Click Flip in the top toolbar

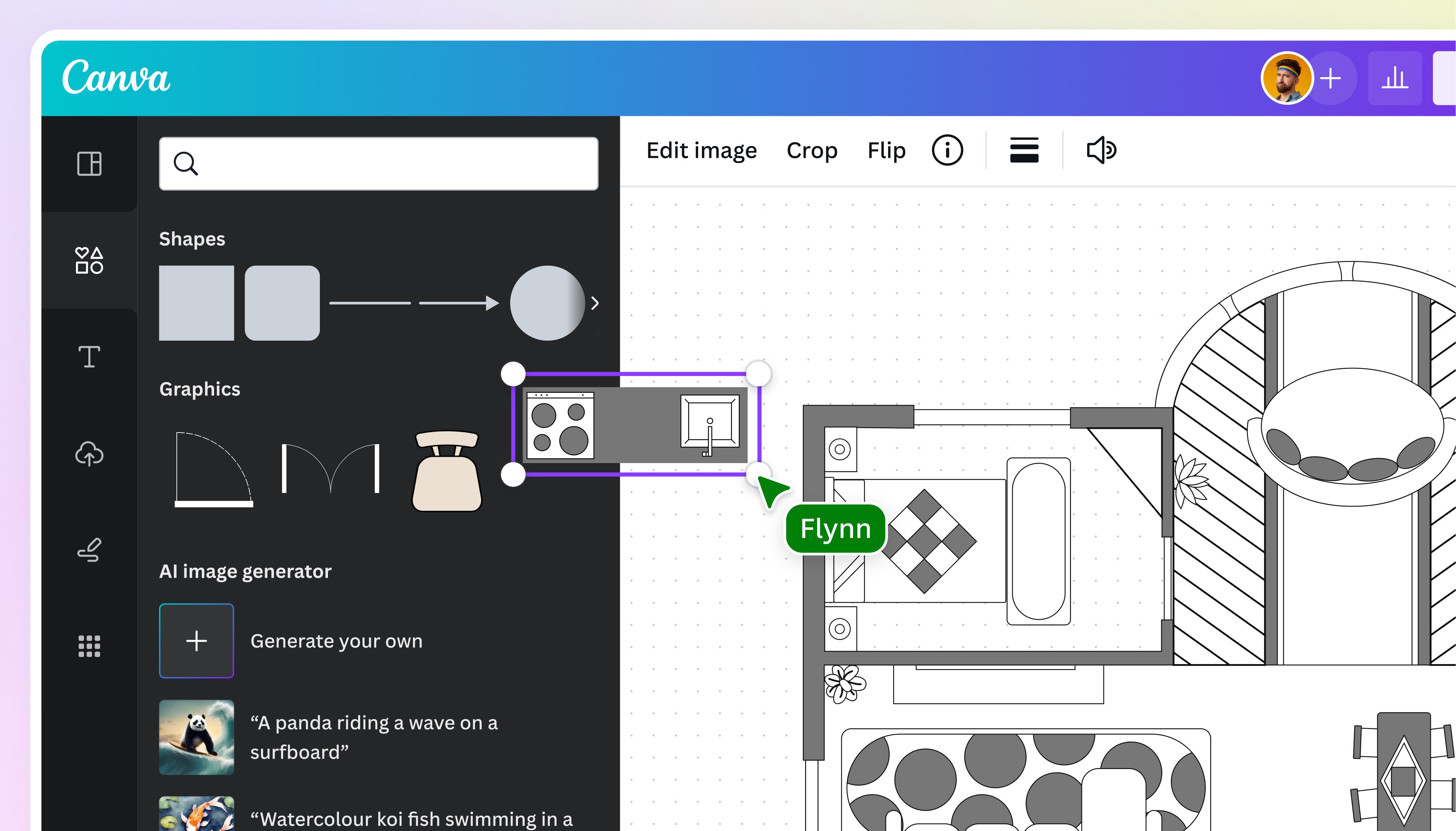(885, 151)
